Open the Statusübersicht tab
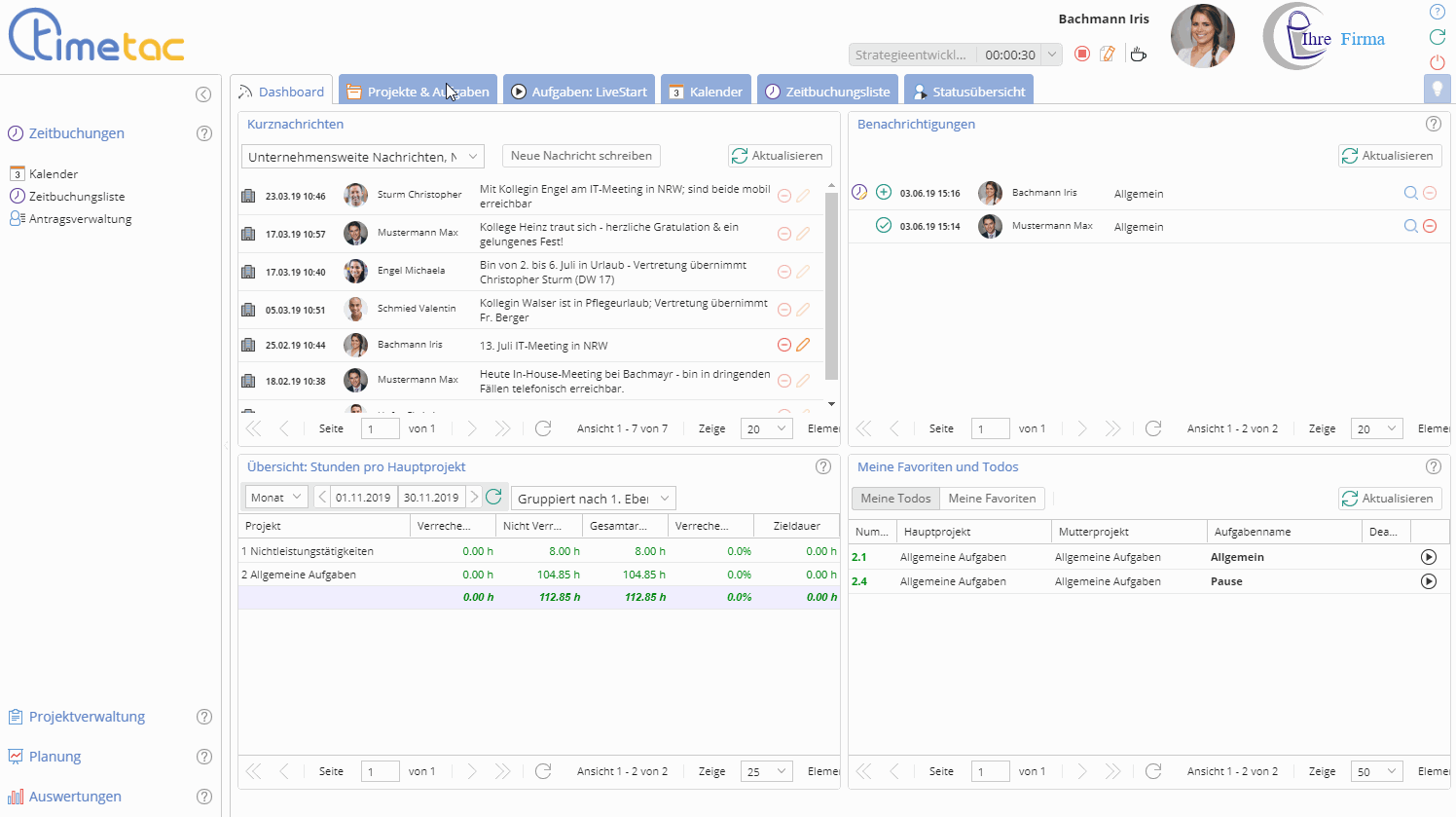1456x817 pixels. 968,92
